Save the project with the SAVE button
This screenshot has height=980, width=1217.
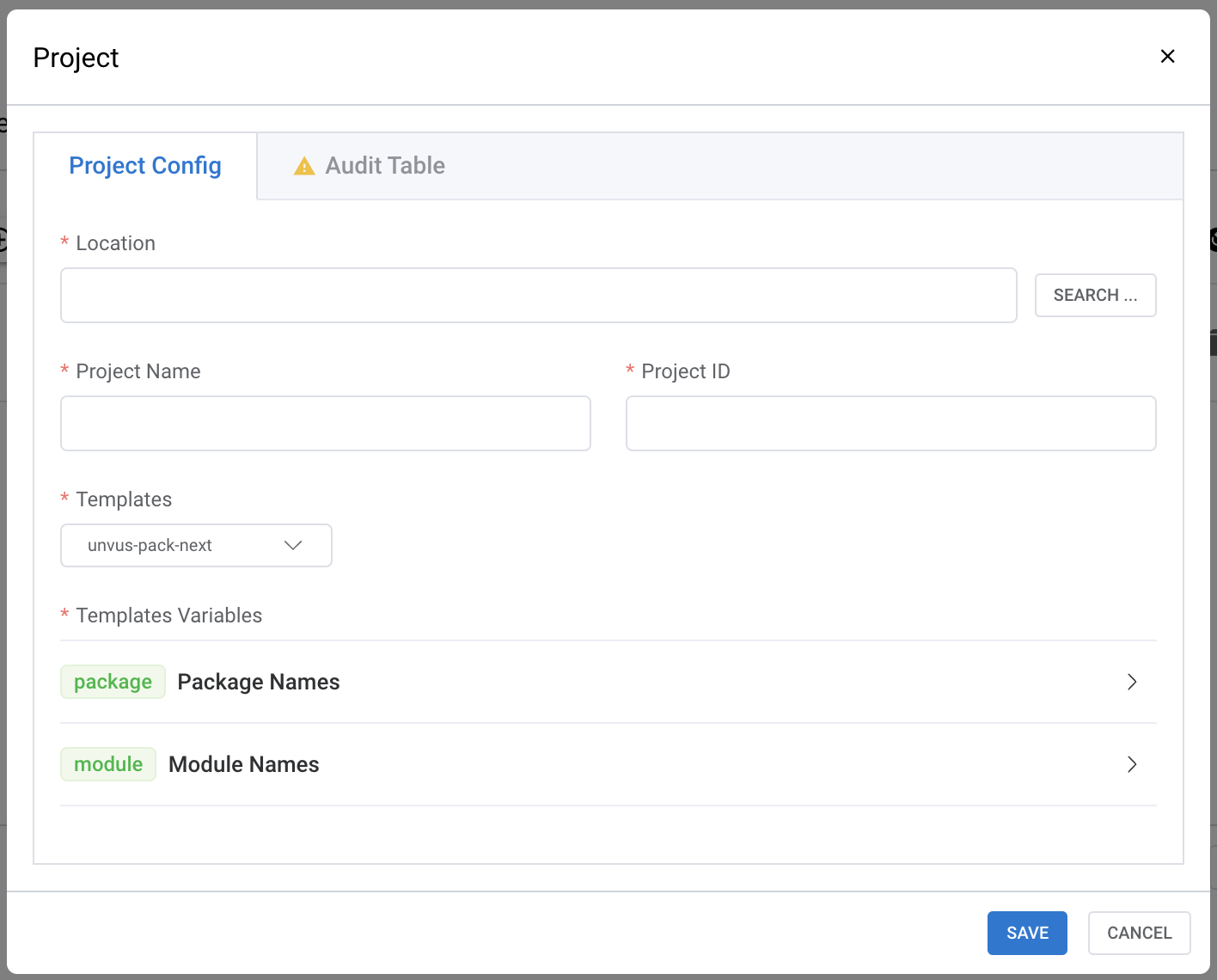1027,933
